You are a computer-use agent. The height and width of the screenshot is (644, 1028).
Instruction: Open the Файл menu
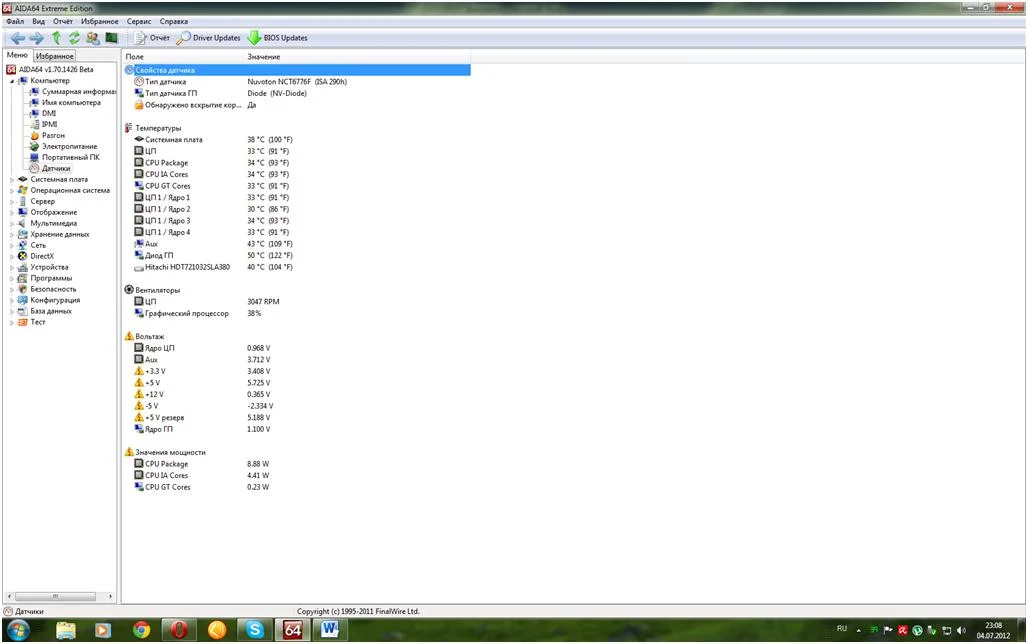(15, 22)
